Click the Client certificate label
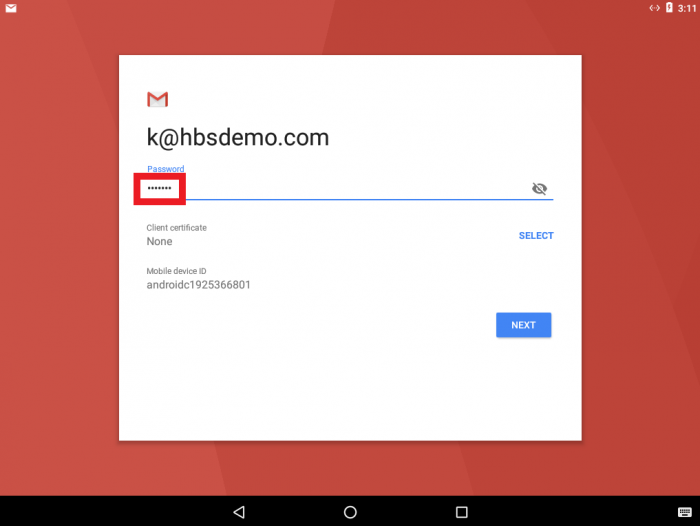 coord(176,228)
